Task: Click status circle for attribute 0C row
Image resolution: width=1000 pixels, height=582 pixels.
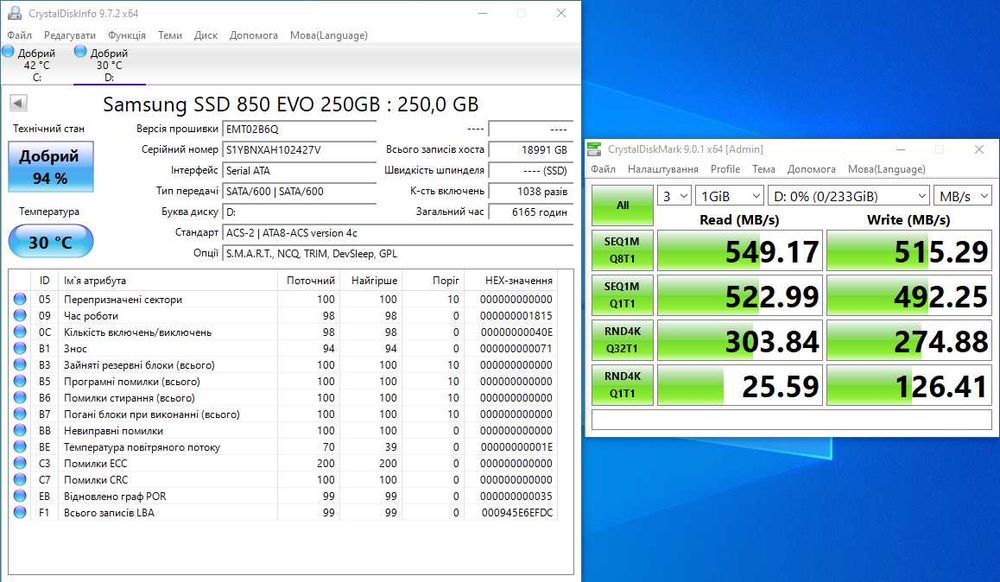Action: (20, 332)
